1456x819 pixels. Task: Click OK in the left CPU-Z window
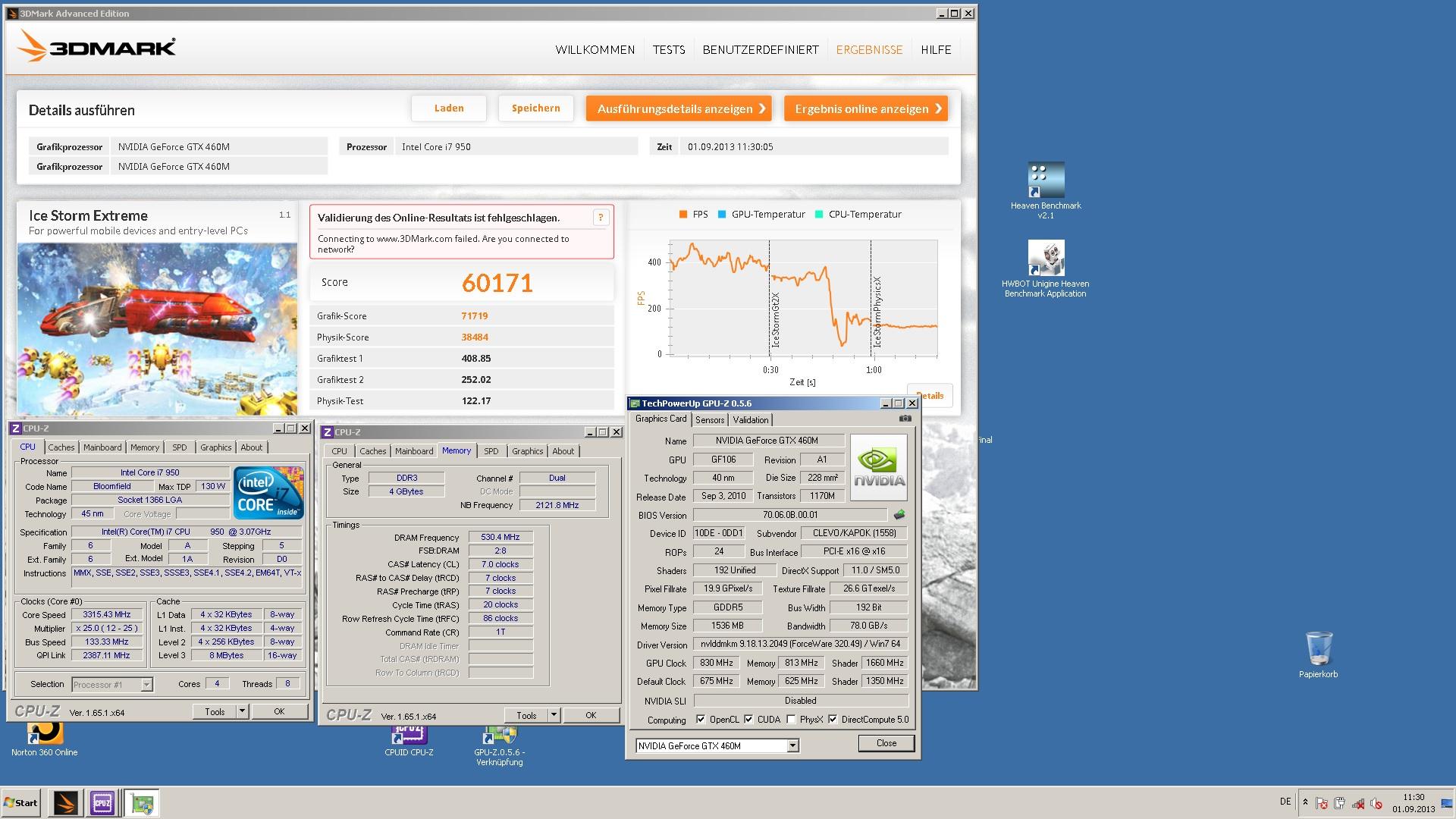point(279,711)
